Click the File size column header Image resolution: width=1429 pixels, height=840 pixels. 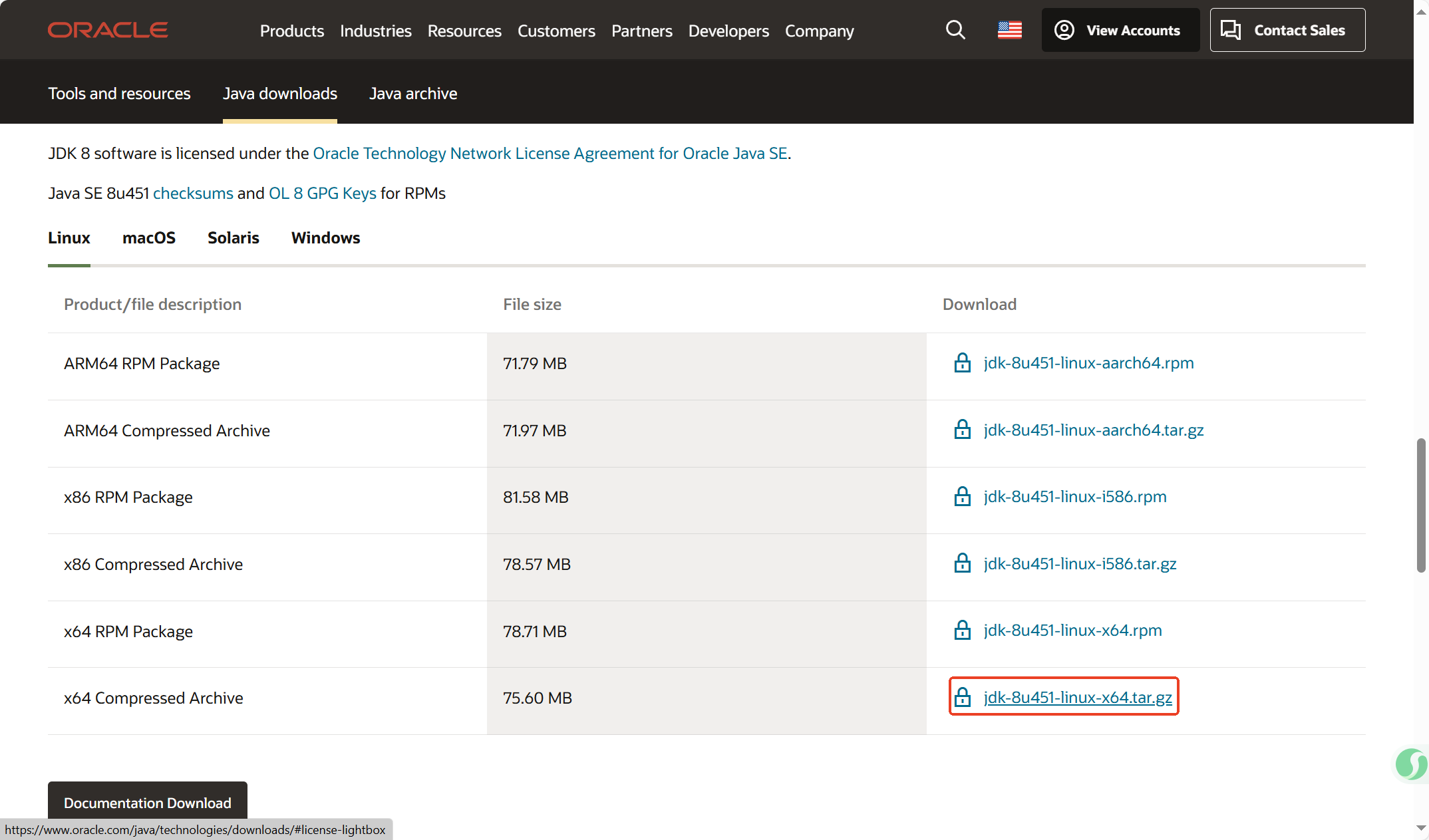click(x=532, y=305)
